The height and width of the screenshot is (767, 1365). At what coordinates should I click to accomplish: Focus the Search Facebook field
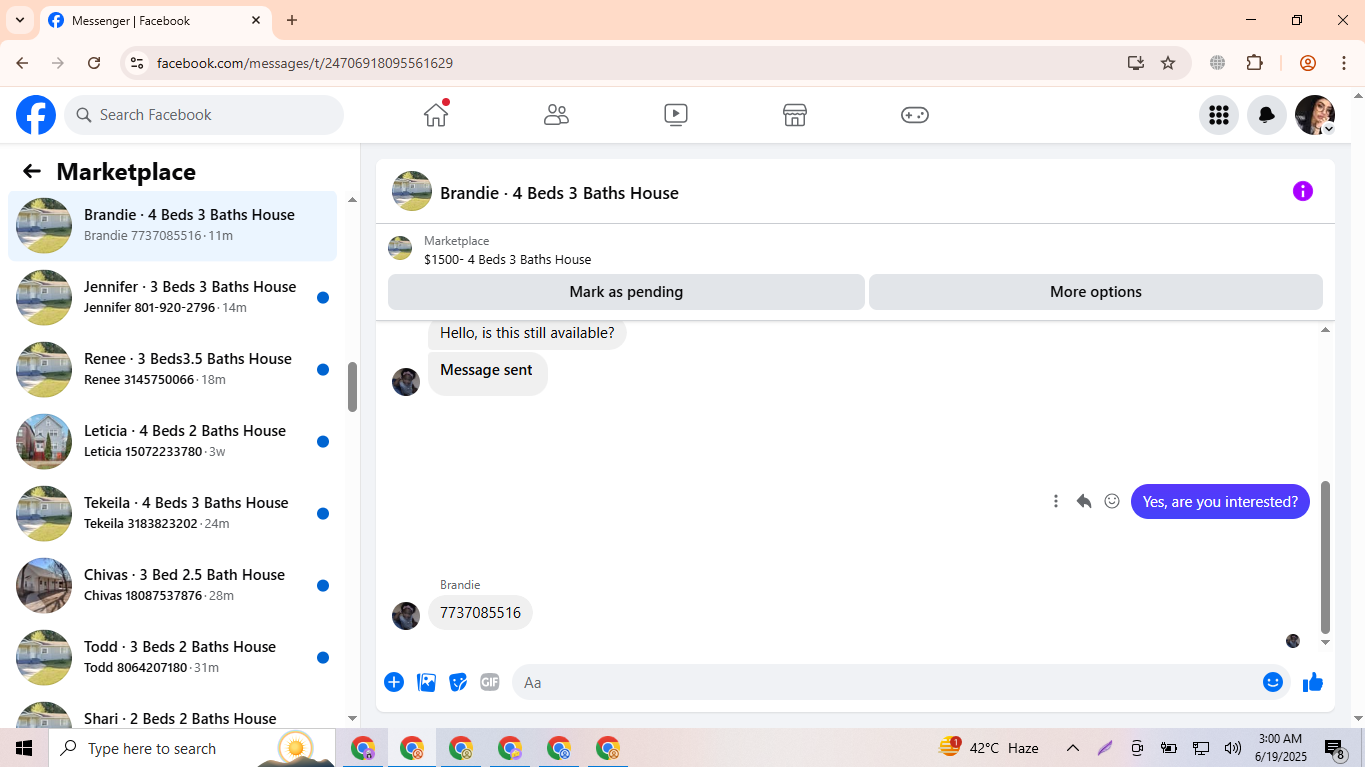click(x=204, y=115)
